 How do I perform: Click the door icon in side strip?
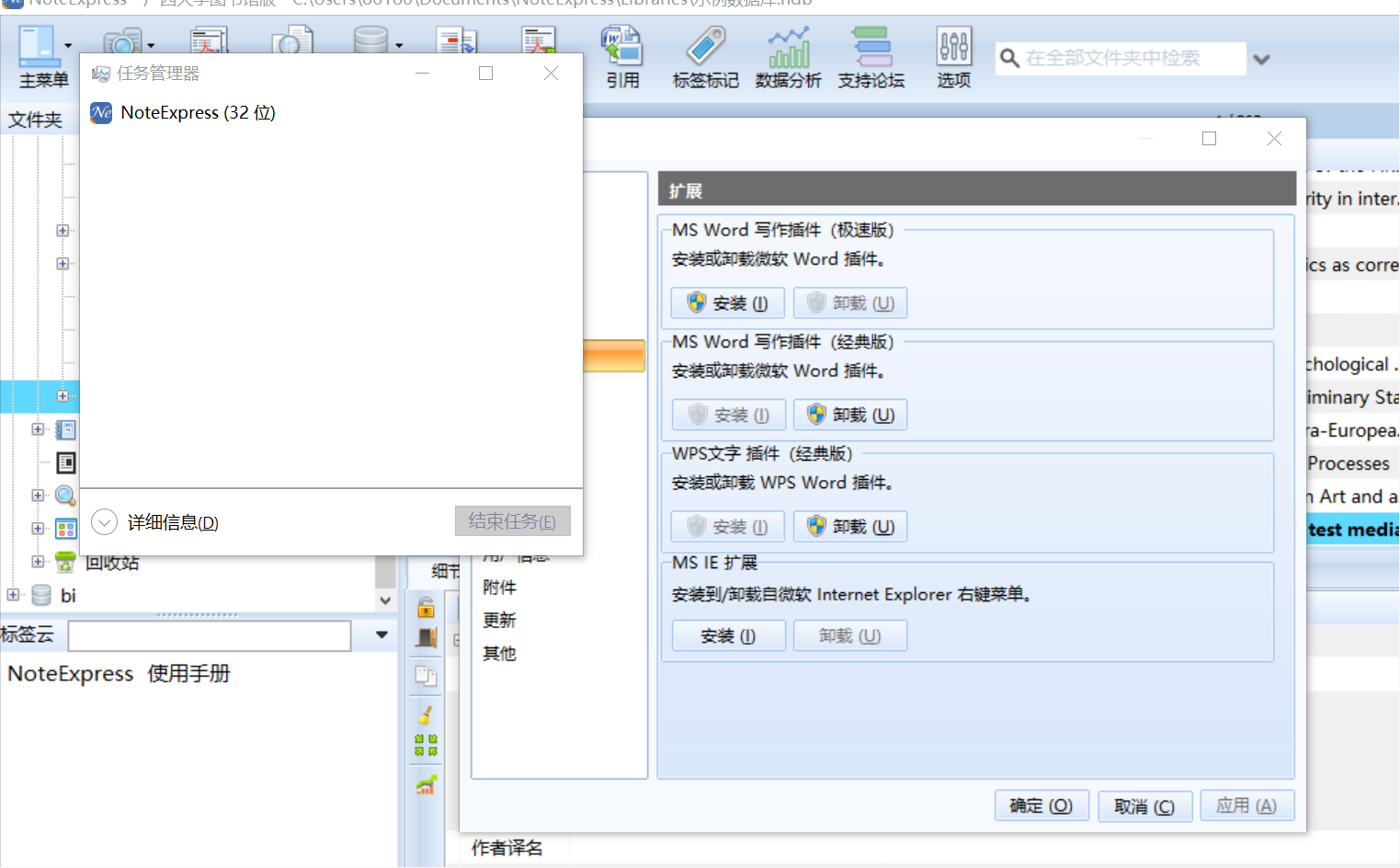click(x=427, y=637)
